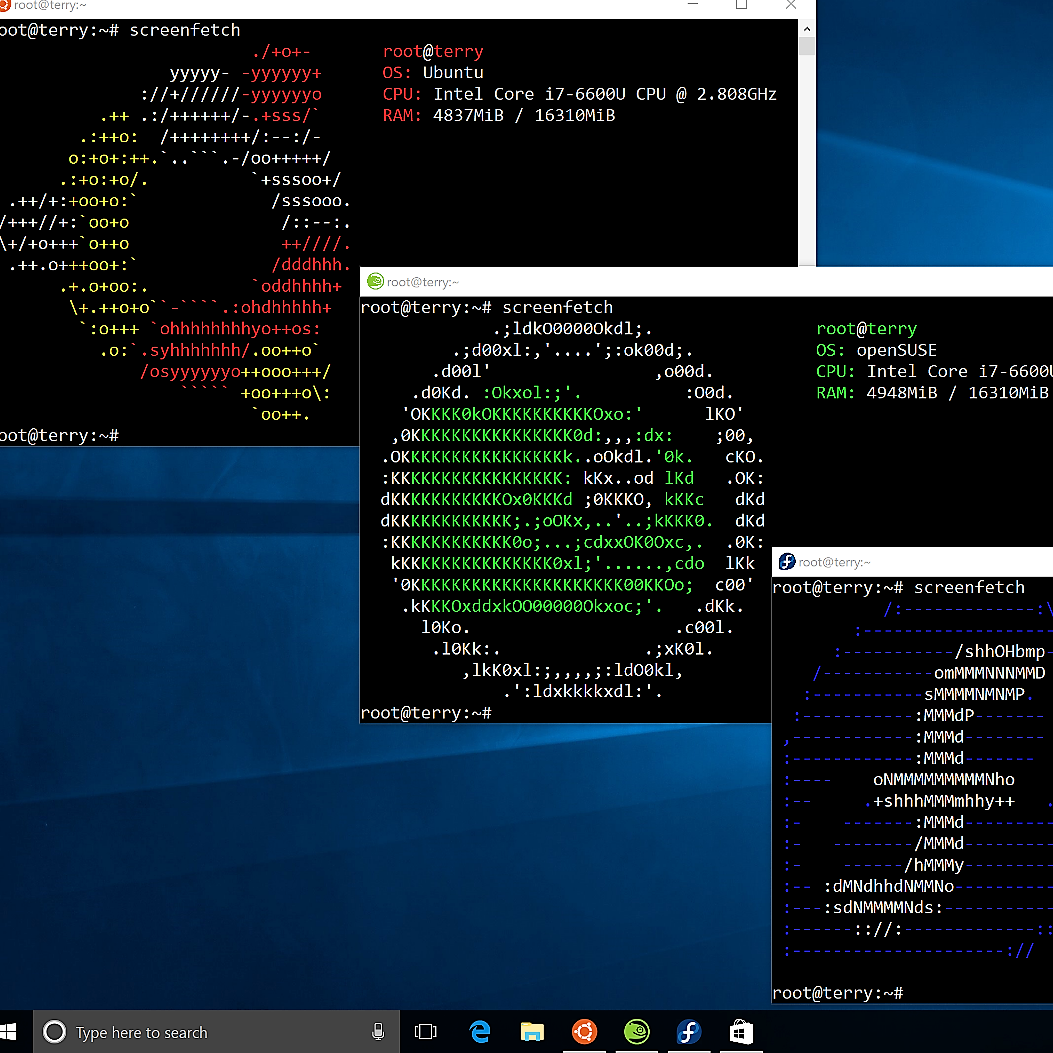Click the Cortana circle icon
The width and height of the screenshot is (1053, 1053).
[54, 1032]
